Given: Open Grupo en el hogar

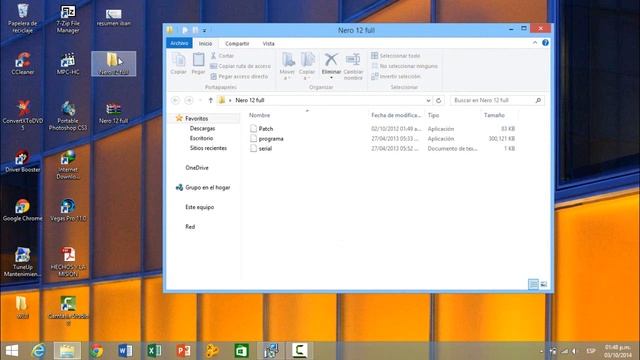Looking at the screenshot, I should point(203,188).
